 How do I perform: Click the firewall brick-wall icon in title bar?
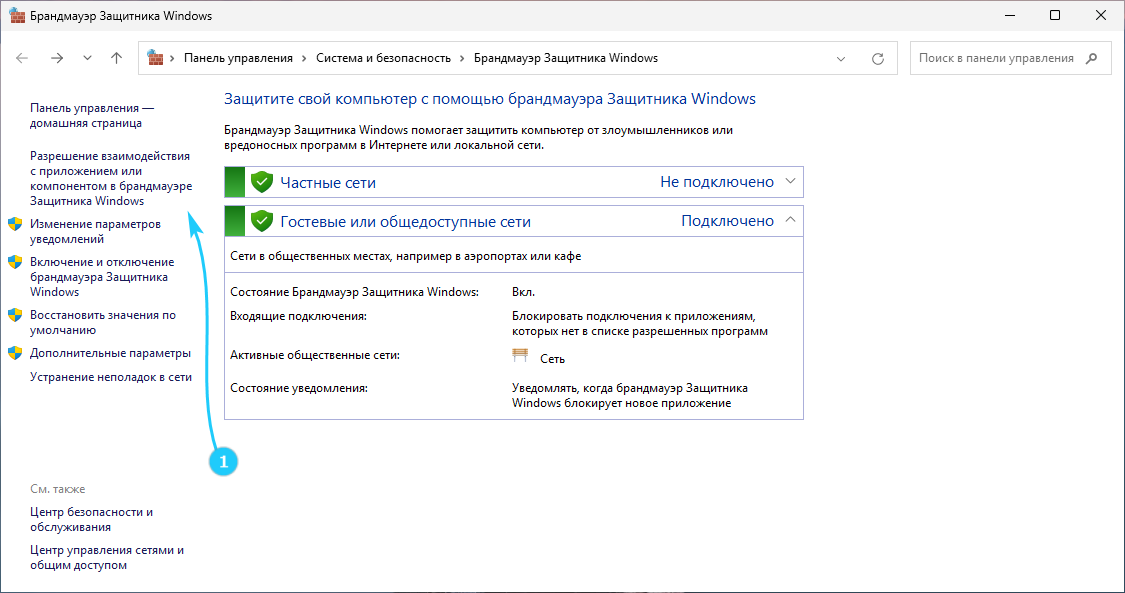click(x=17, y=15)
